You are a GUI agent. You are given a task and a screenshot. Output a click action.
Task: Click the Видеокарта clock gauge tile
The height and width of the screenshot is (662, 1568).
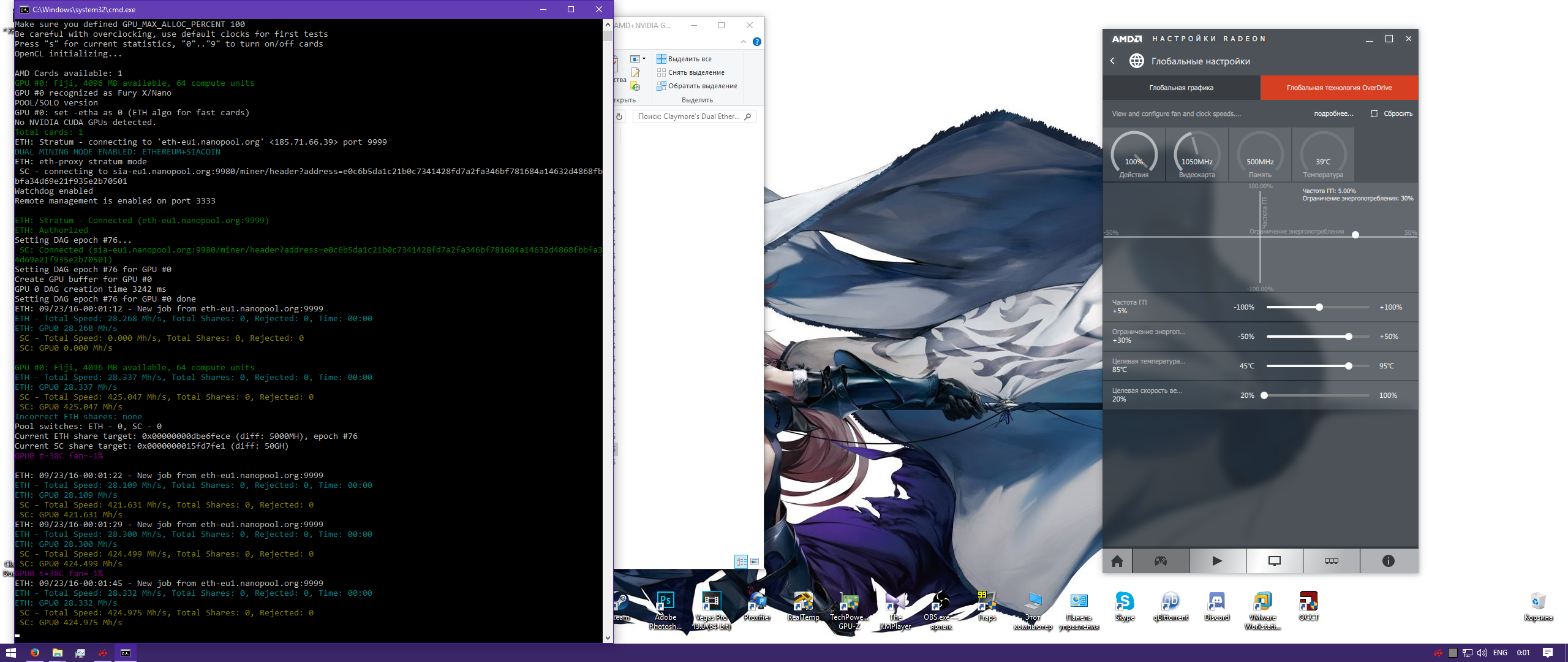(x=1197, y=154)
